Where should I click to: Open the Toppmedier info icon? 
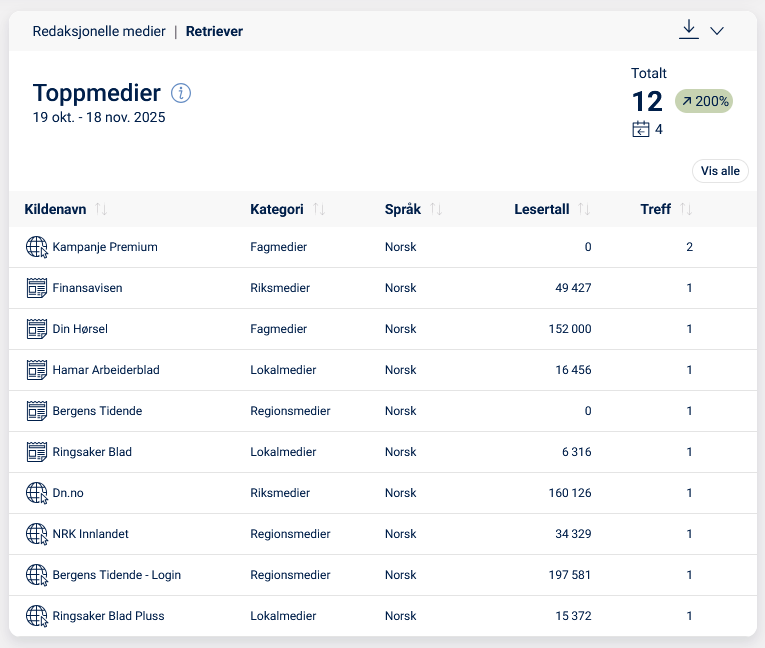click(x=181, y=93)
